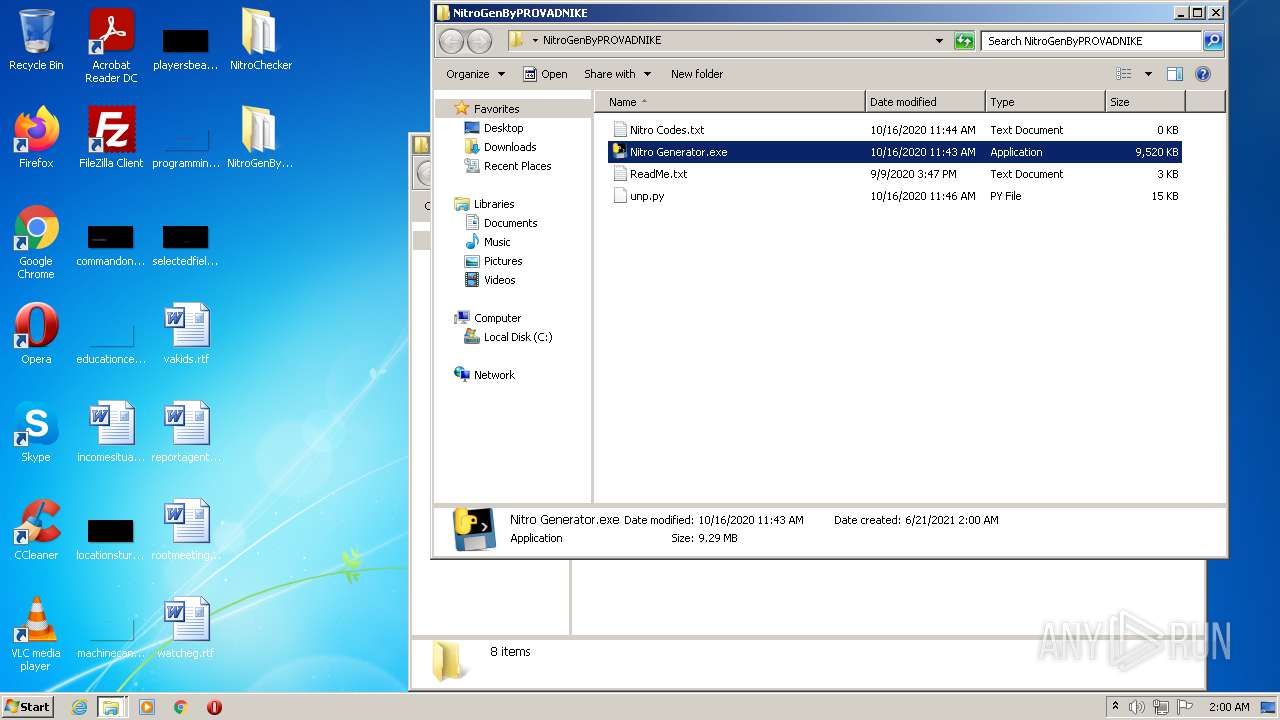Open the Share with dropdown
This screenshot has width=1280, height=720.
tap(617, 74)
